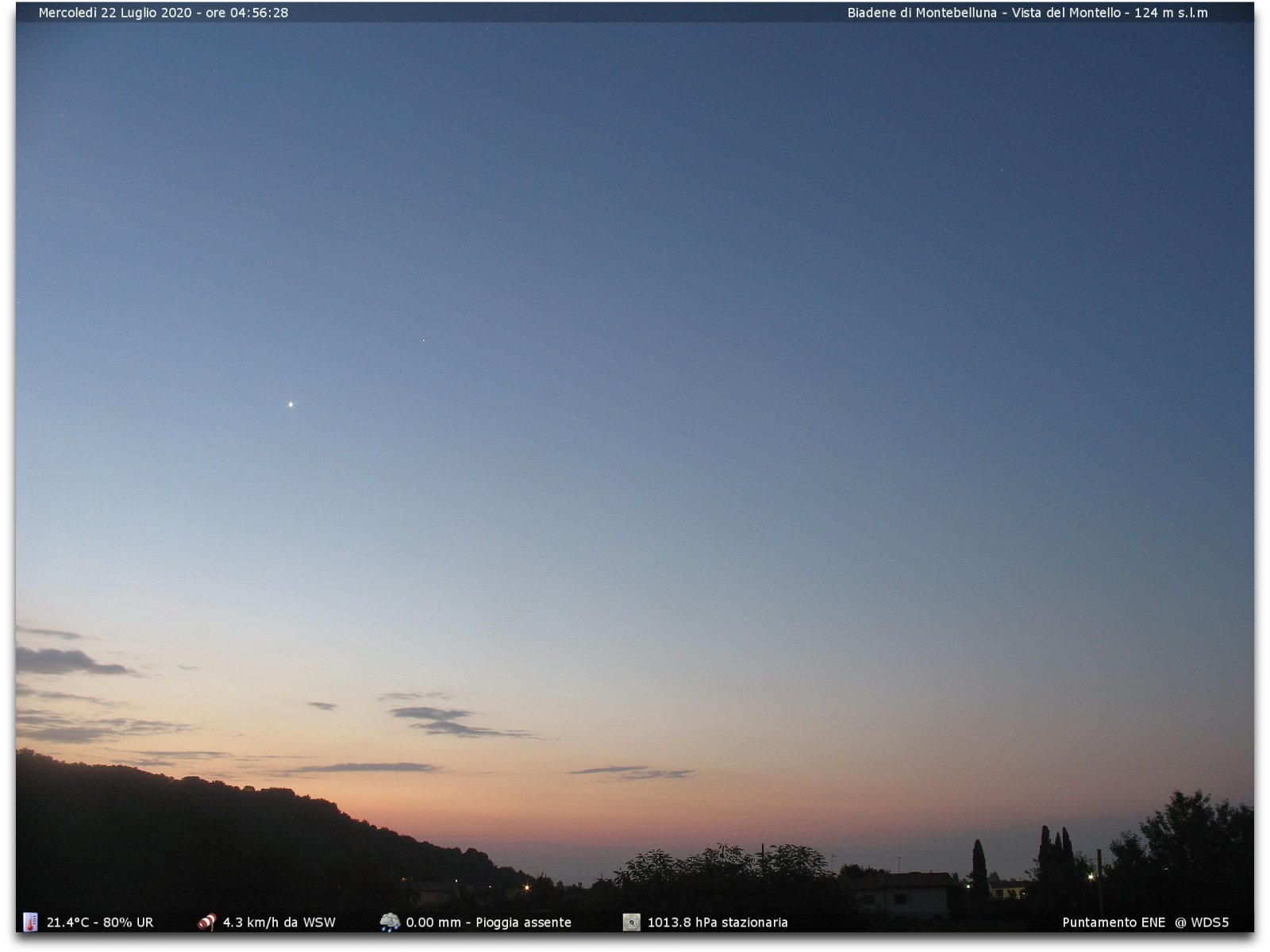Click the '@ WDS5' label
Screen dimensions: 1270x952
click(x=1202, y=923)
